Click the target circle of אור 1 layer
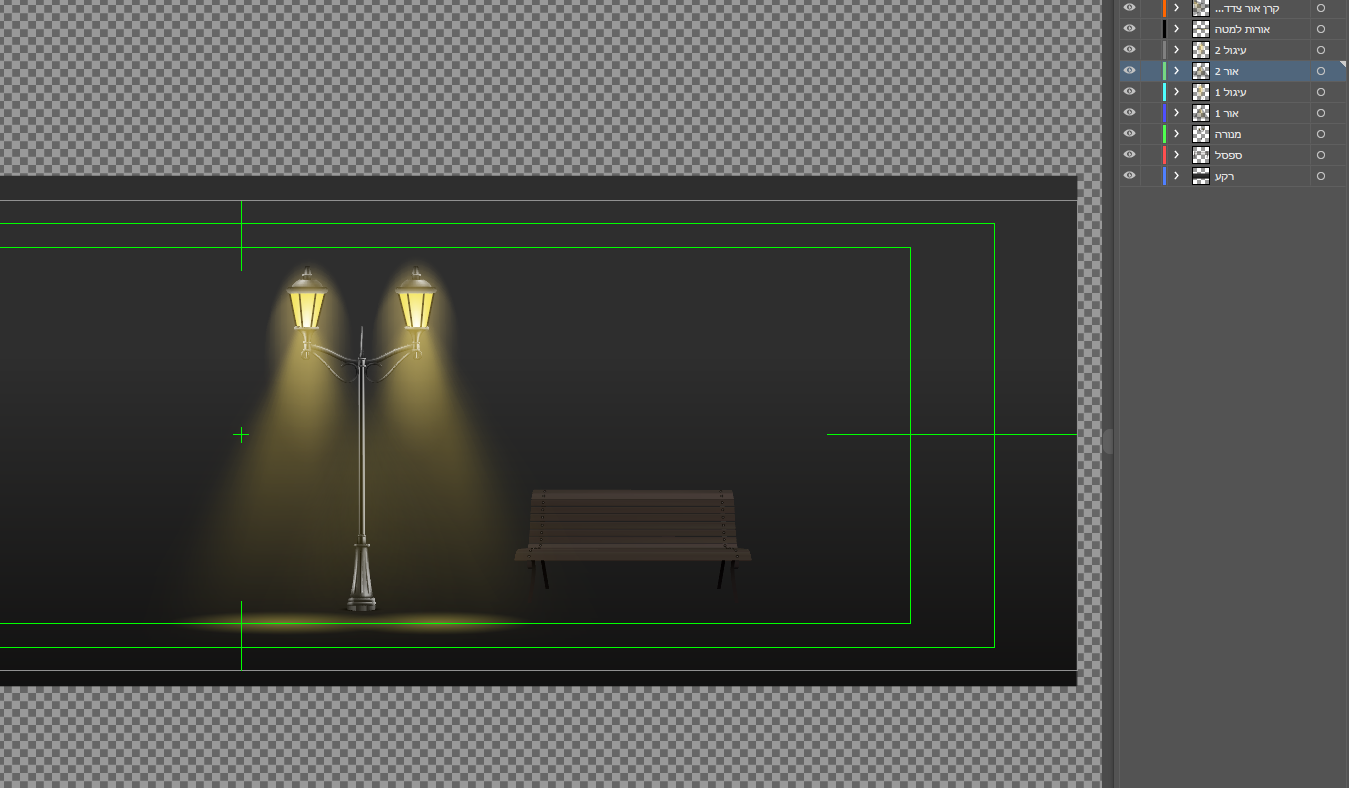Image resolution: width=1349 pixels, height=788 pixels. pyautogui.click(x=1321, y=113)
